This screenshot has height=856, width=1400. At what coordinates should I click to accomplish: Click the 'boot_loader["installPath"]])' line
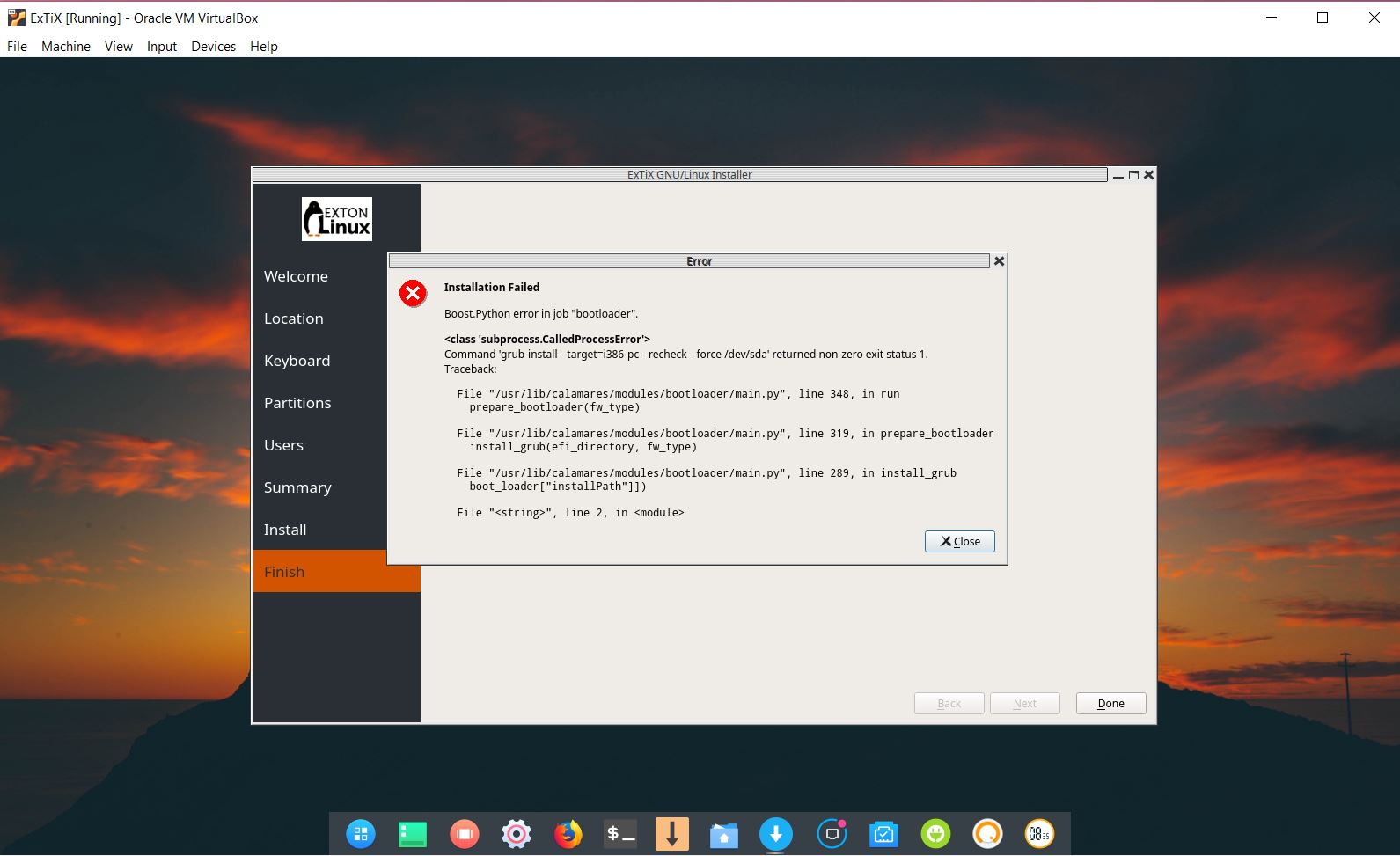[558, 487]
